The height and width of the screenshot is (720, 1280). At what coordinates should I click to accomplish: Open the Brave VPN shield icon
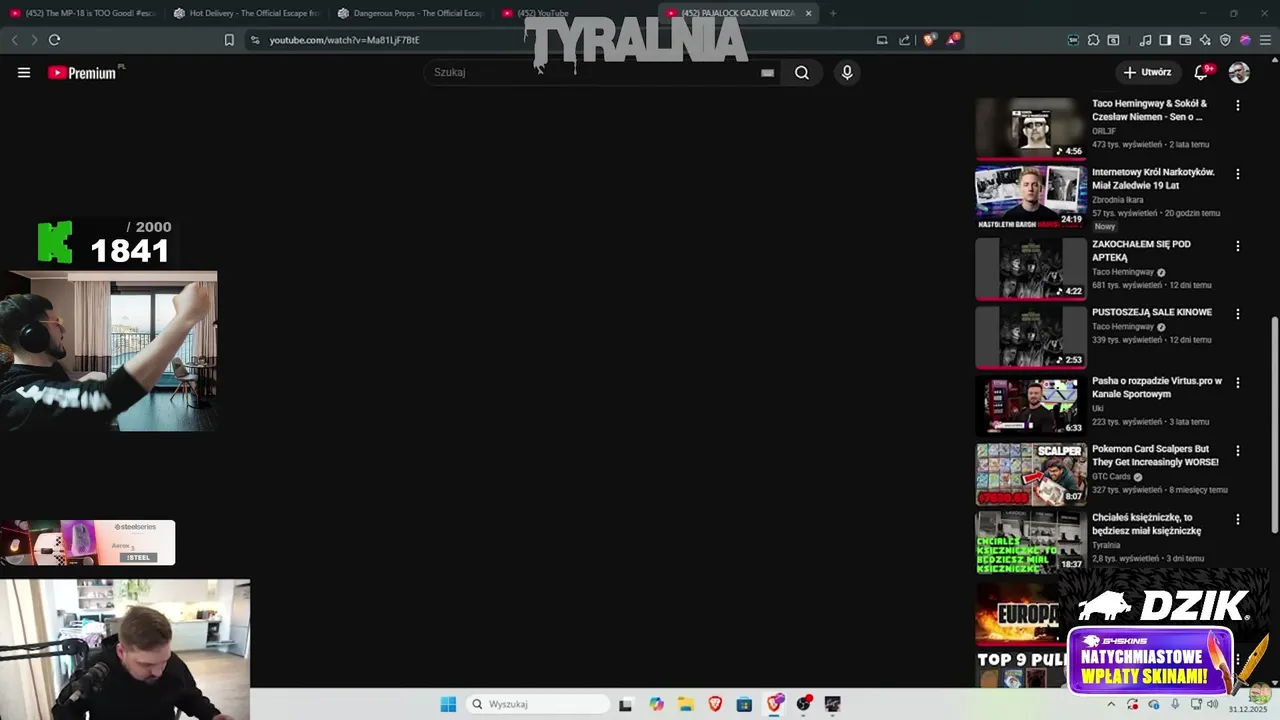click(1225, 40)
